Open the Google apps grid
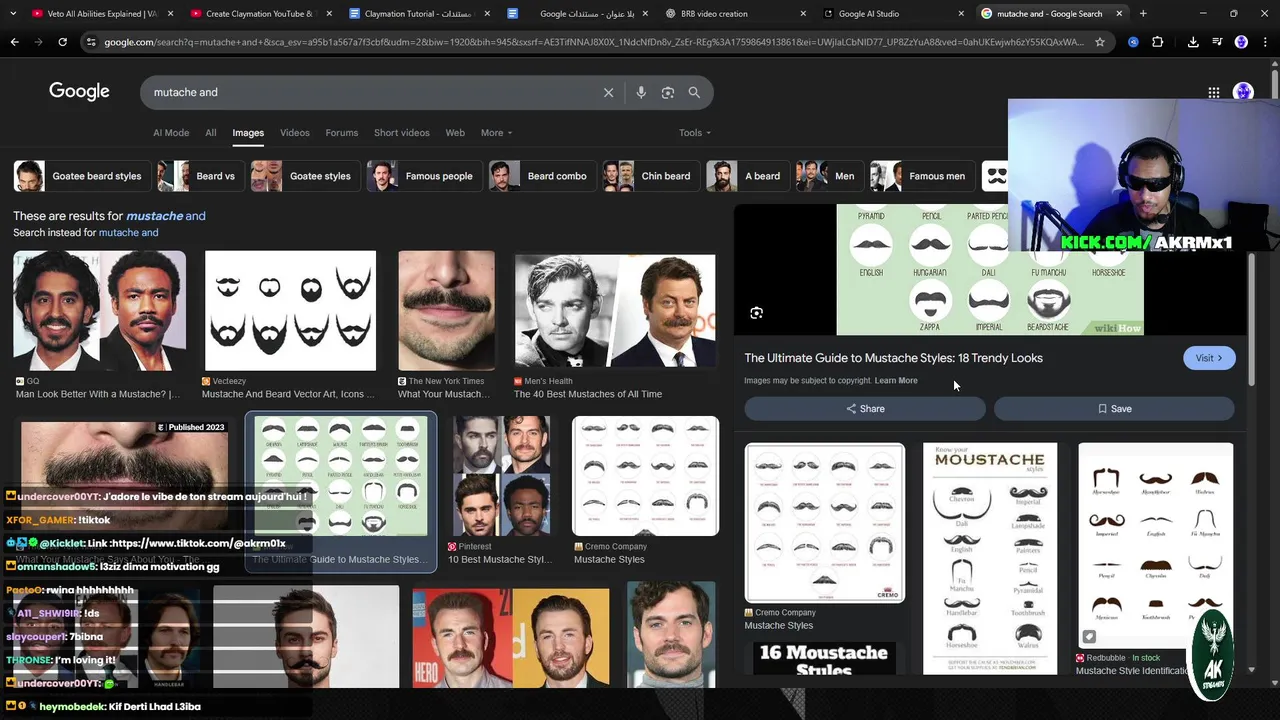The height and width of the screenshot is (720, 1280). pyautogui.click(x=1213, y=92)
